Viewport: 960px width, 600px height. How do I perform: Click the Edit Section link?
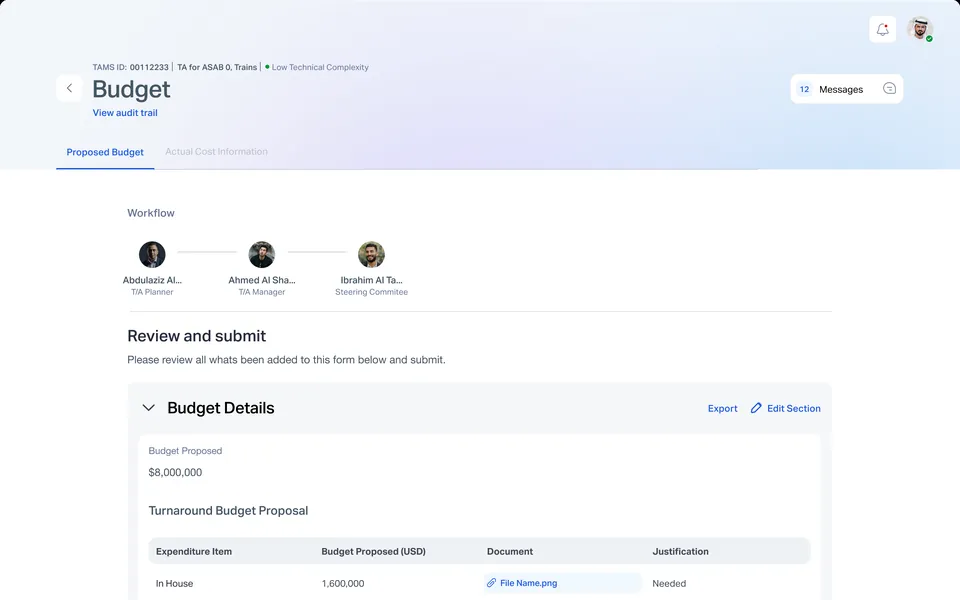pos(793,408)
